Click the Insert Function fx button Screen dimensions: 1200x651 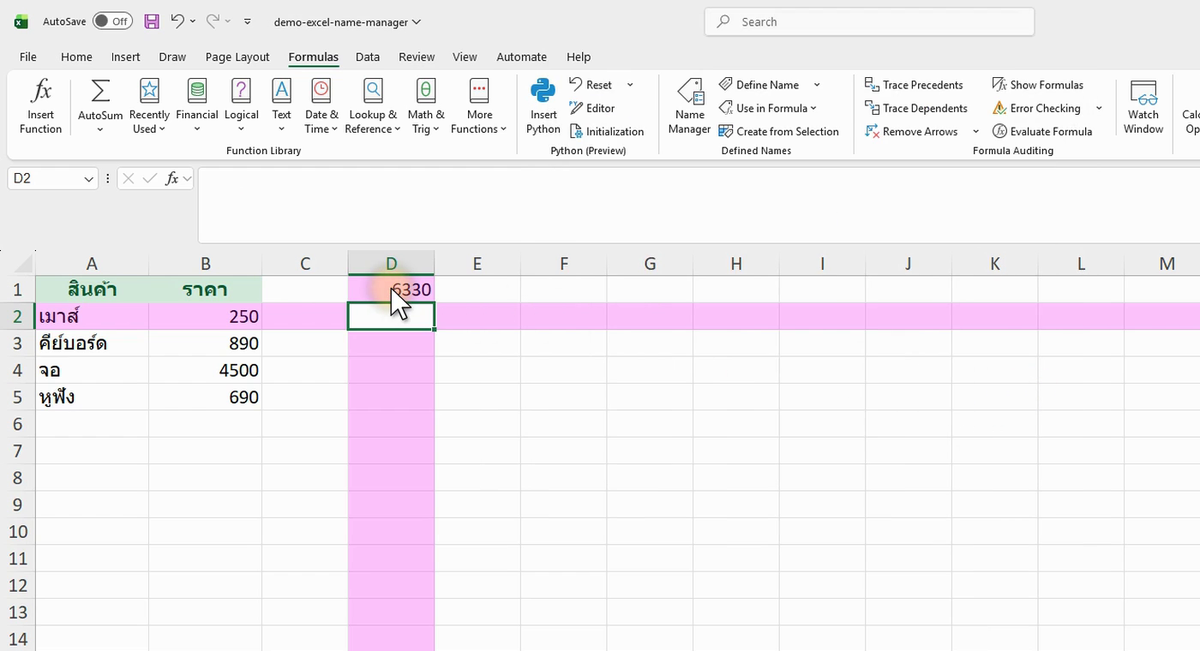tap(41, 108)
